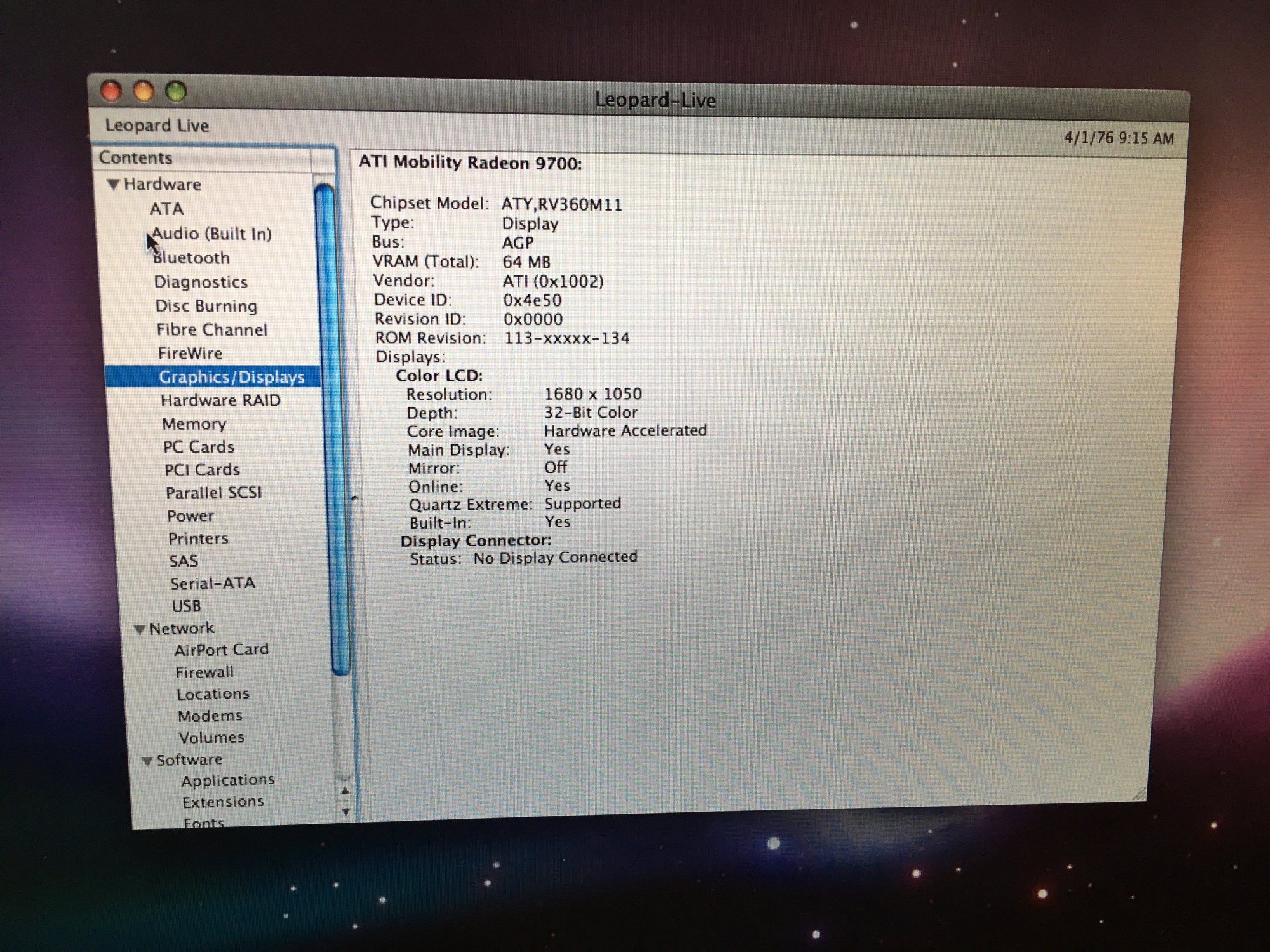1270x952 pixels.
Task: Select PCI Cards in the sidebar
Action: [x=202, y=470]
